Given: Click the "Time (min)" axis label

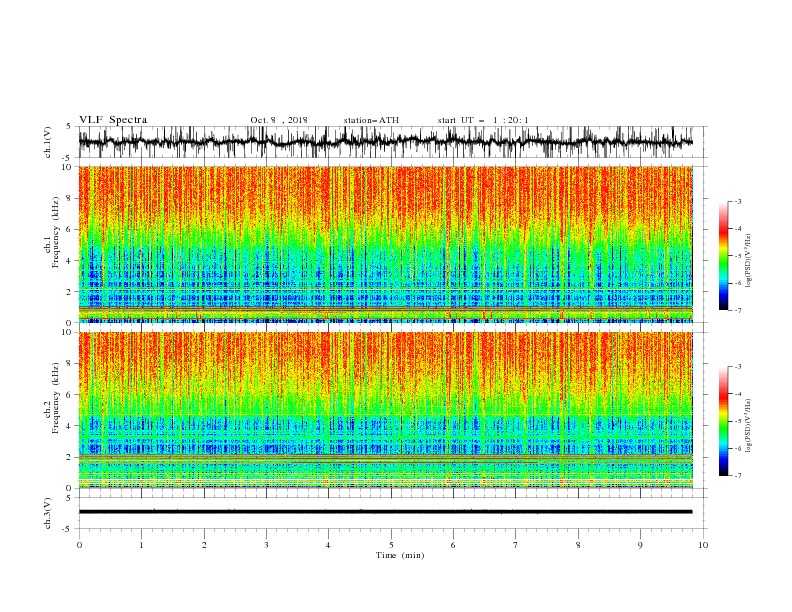Looking at the screenshot, I should [400, 555].
